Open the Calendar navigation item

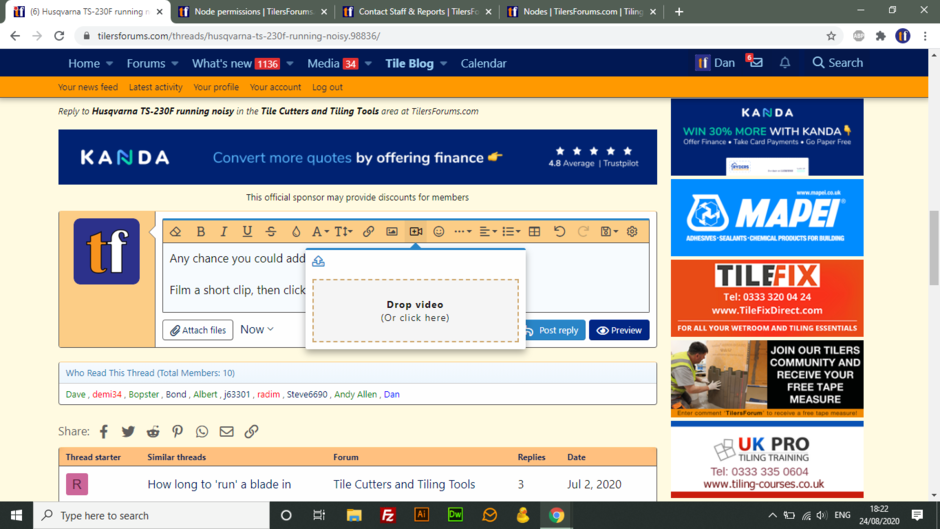483,63
